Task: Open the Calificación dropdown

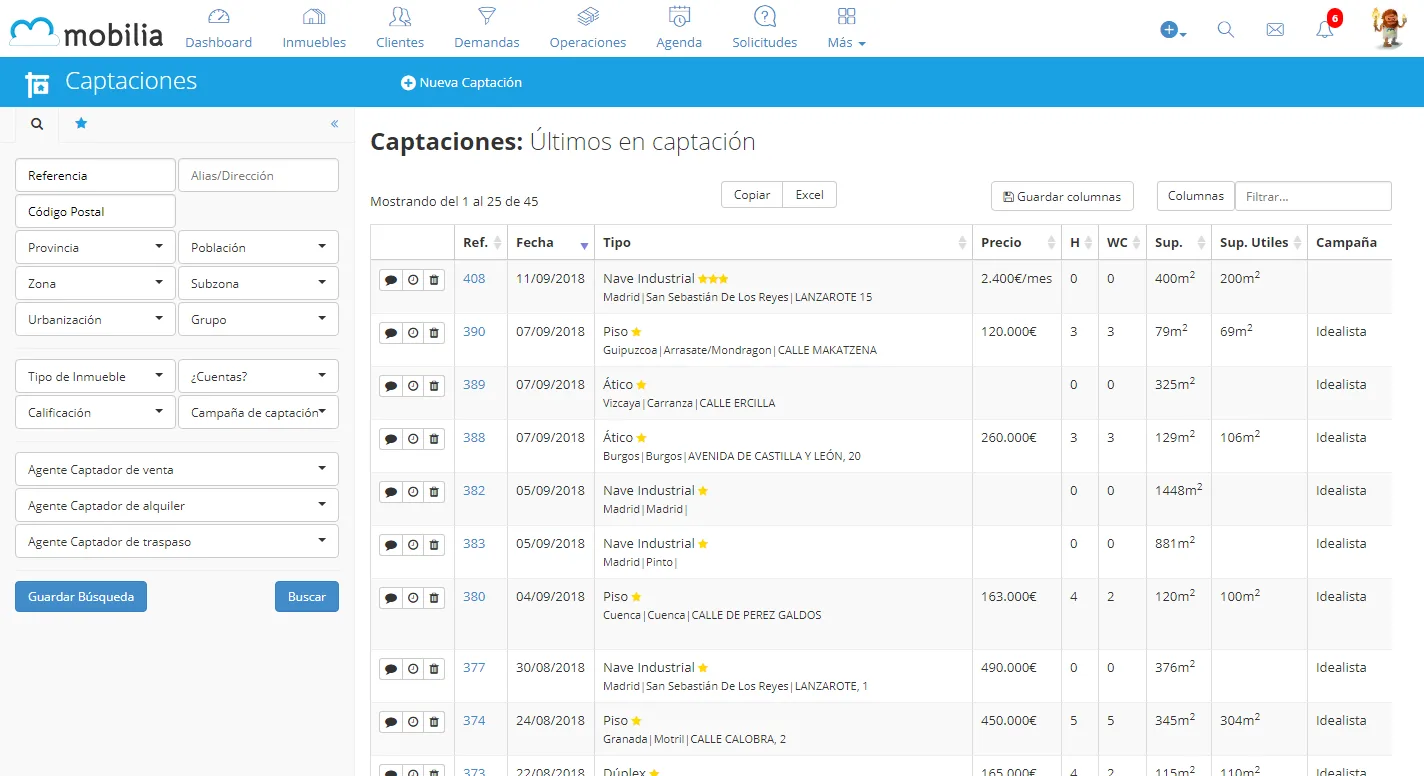Action: coord(96,412)
